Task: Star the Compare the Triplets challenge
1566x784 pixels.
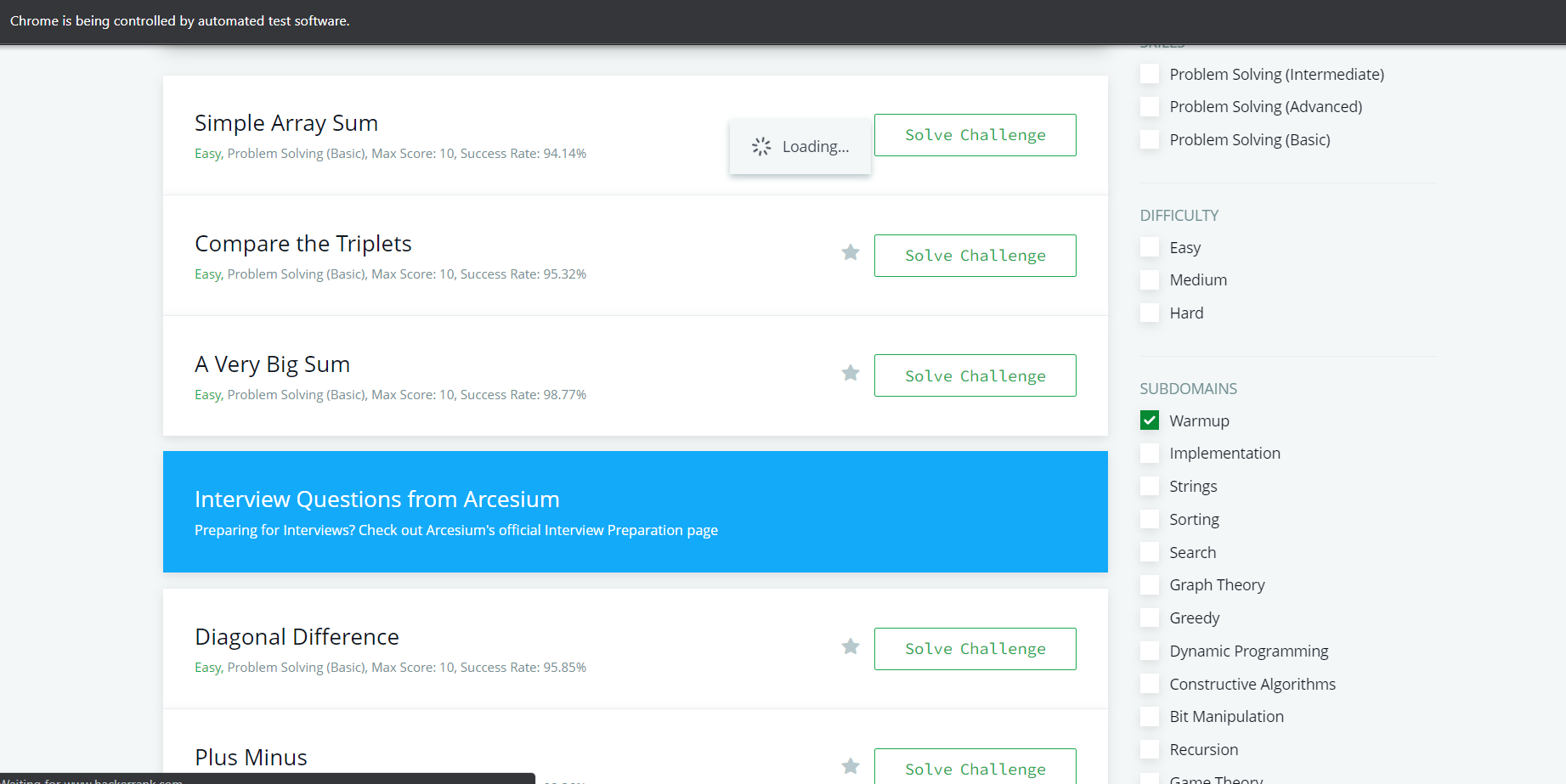Action: coord(850,252)
